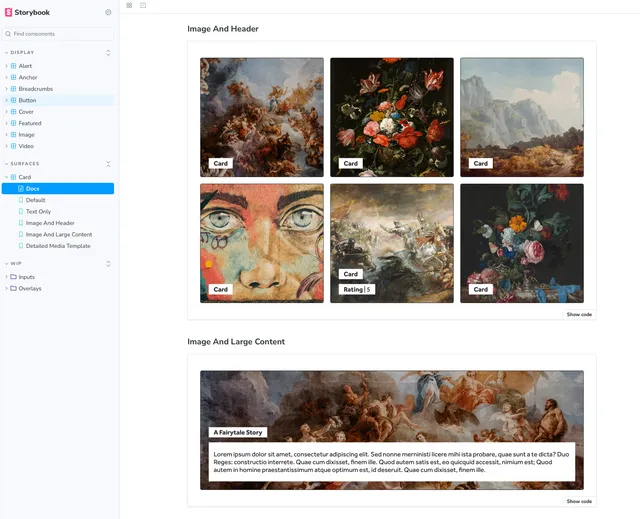The height and width of the screenshot is (519, 640).
Task: Open the sidebar settings gear menu
Action: coord(108,12)
